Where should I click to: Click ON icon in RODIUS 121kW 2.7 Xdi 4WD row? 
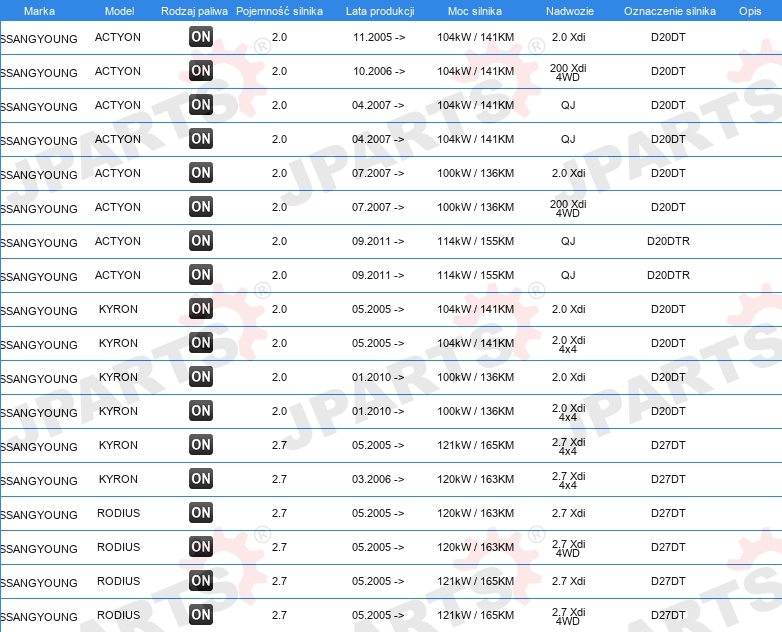(201, 615)
